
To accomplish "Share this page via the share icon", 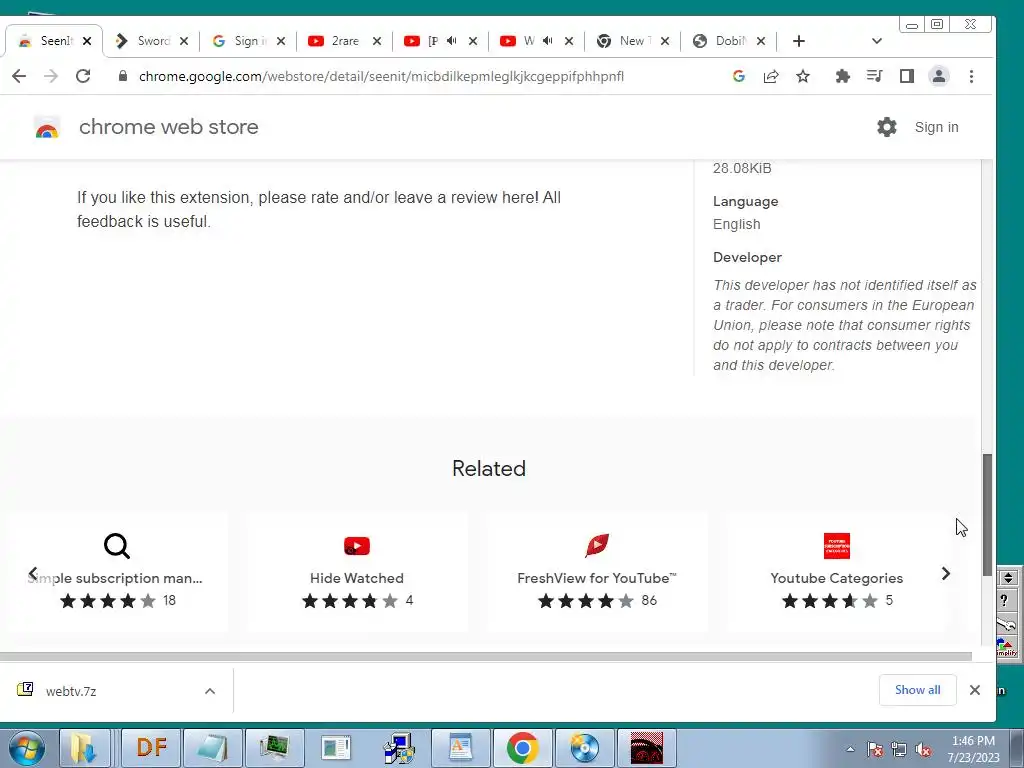I will click(x=771, y=76).
